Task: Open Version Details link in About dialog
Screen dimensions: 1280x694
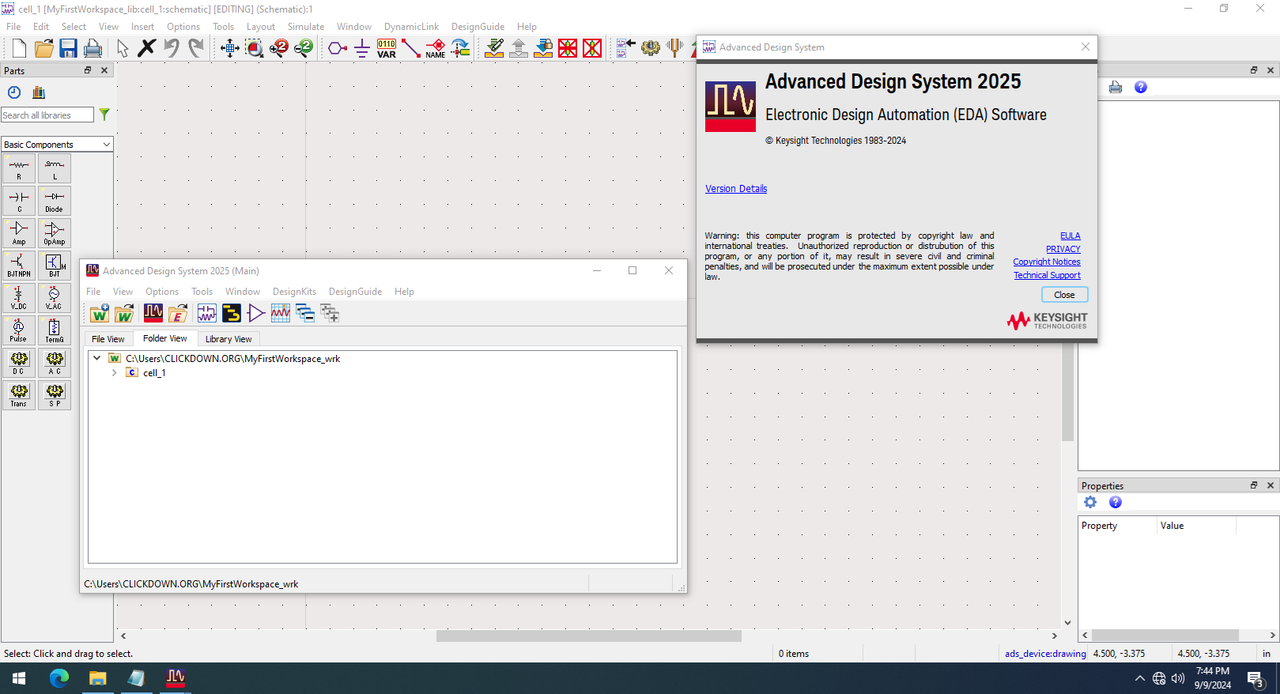Action: pyautogui.click(x=736, y=188)
